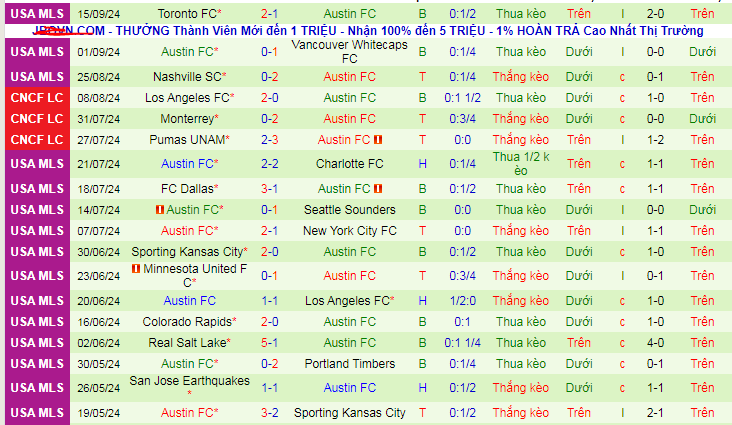732x425 pixels.
Task: Click red card icon before Austin FC, Seattle Sounders row
Action: coord(159,210)
